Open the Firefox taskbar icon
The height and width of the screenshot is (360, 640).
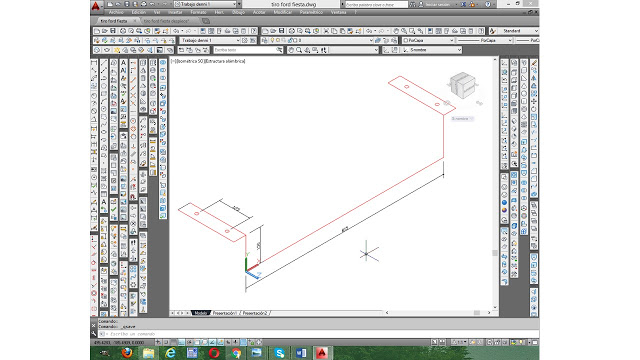pos(127,353)
